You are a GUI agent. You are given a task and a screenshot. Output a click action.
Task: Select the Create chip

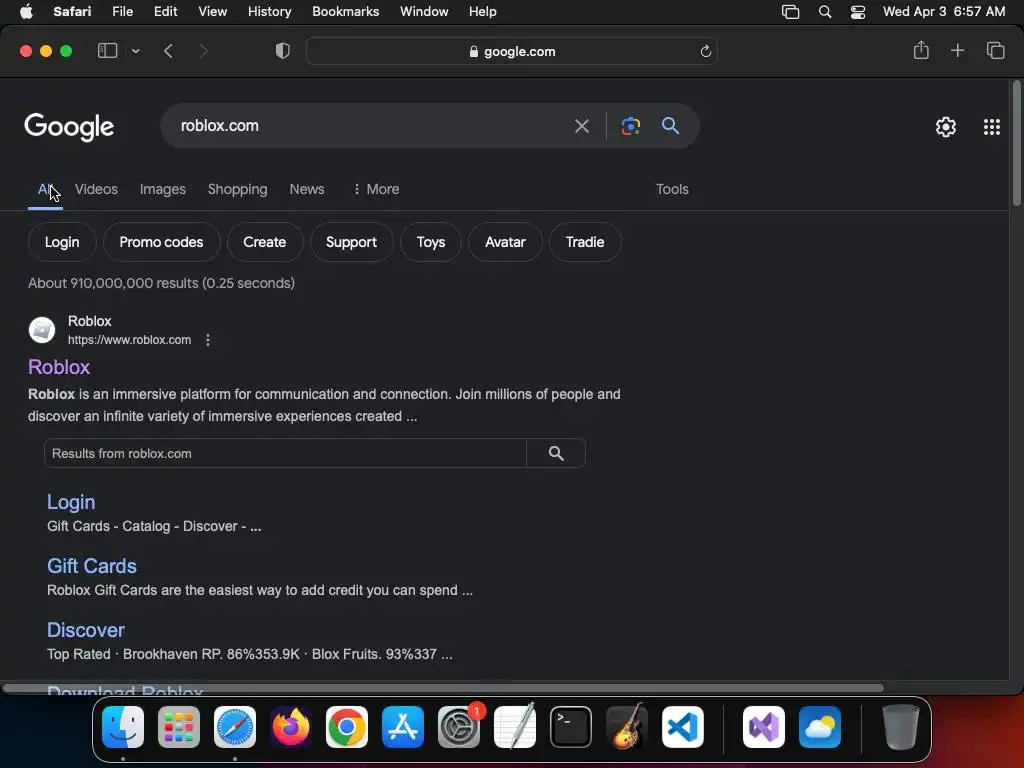pyautogui.click(x=264, y=242)
